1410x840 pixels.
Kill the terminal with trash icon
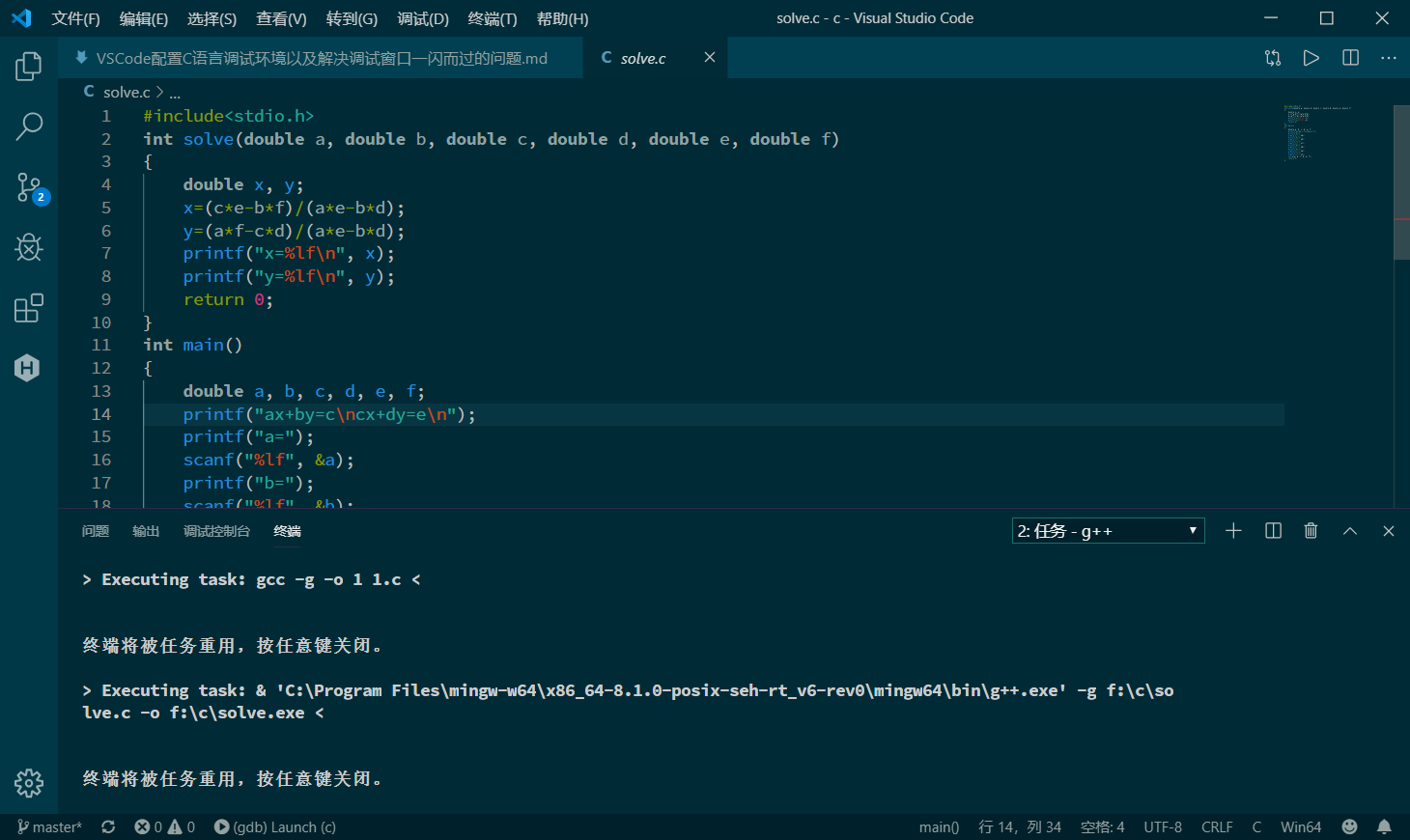1311,531
